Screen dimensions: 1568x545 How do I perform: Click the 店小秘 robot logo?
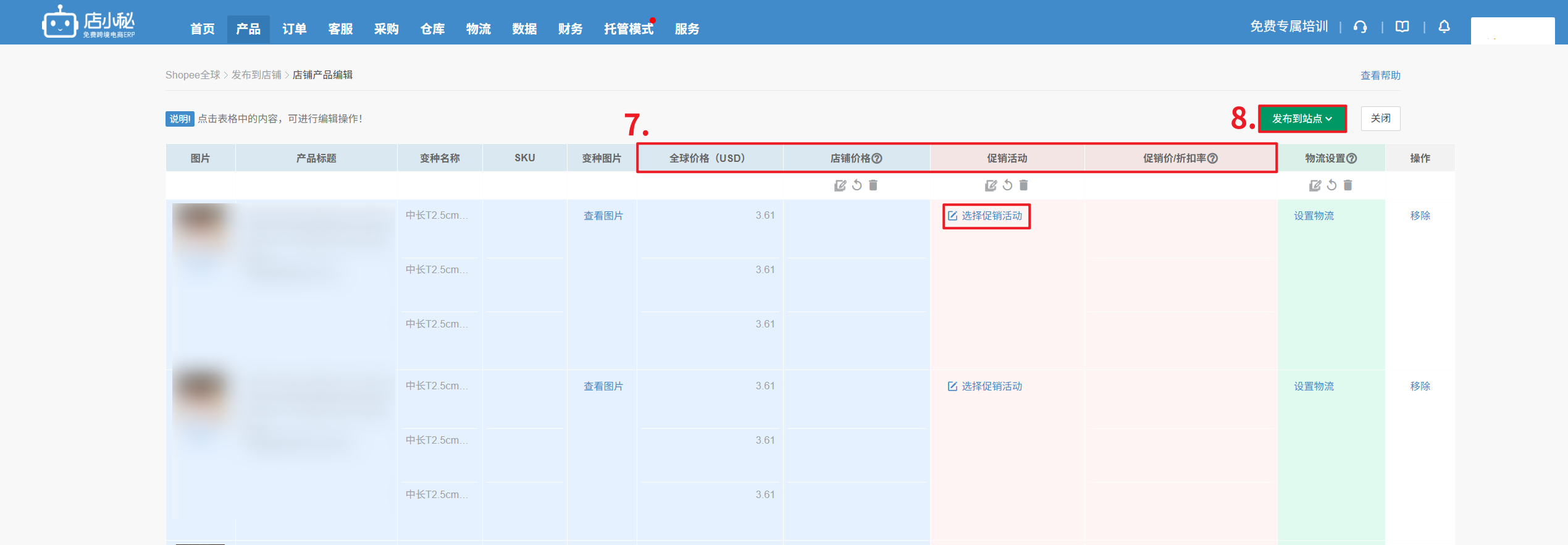point(88,22)
